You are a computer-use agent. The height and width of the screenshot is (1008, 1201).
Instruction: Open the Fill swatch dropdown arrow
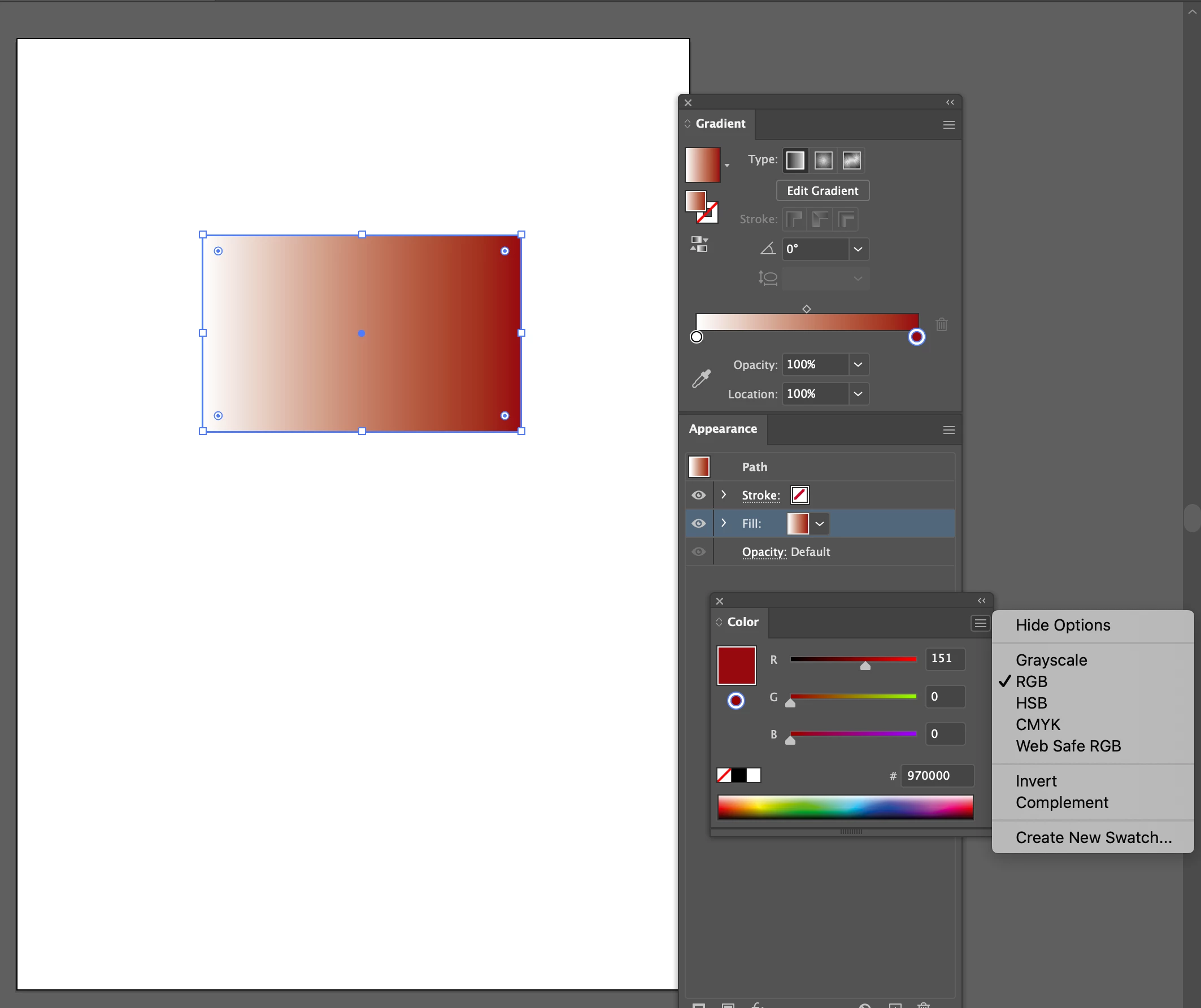[820, 523]
